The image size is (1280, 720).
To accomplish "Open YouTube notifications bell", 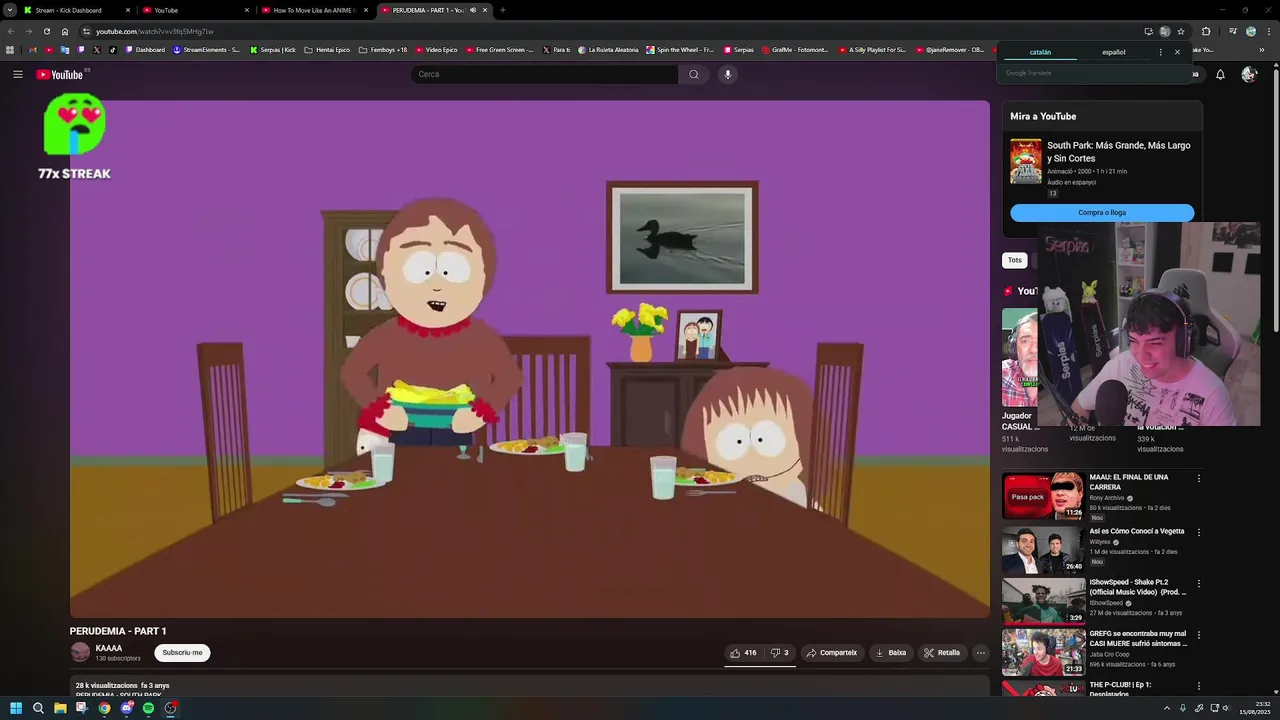I will tap(1220, 74).
